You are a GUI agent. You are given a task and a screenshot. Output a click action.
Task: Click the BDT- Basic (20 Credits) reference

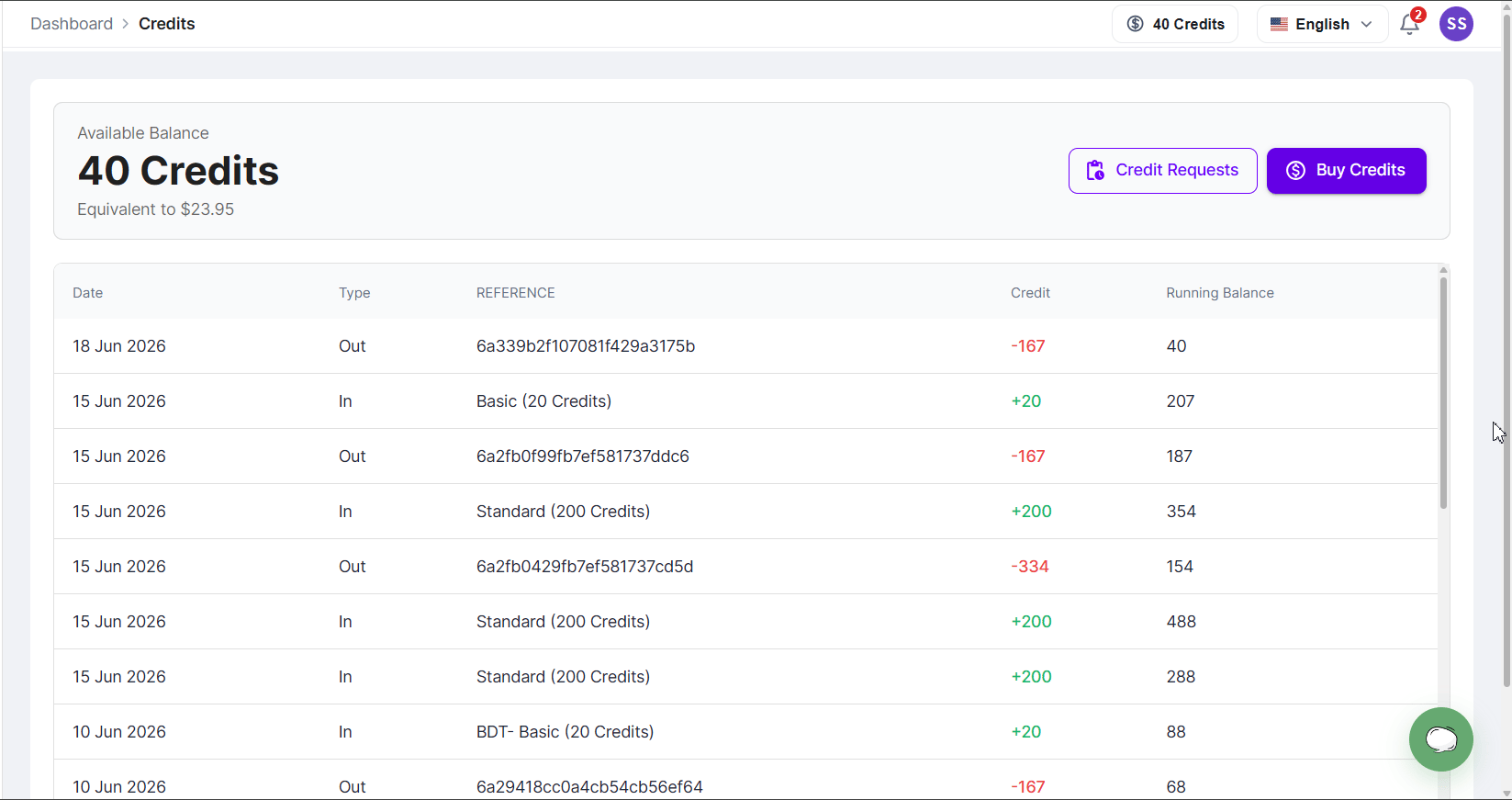[566, 732]
